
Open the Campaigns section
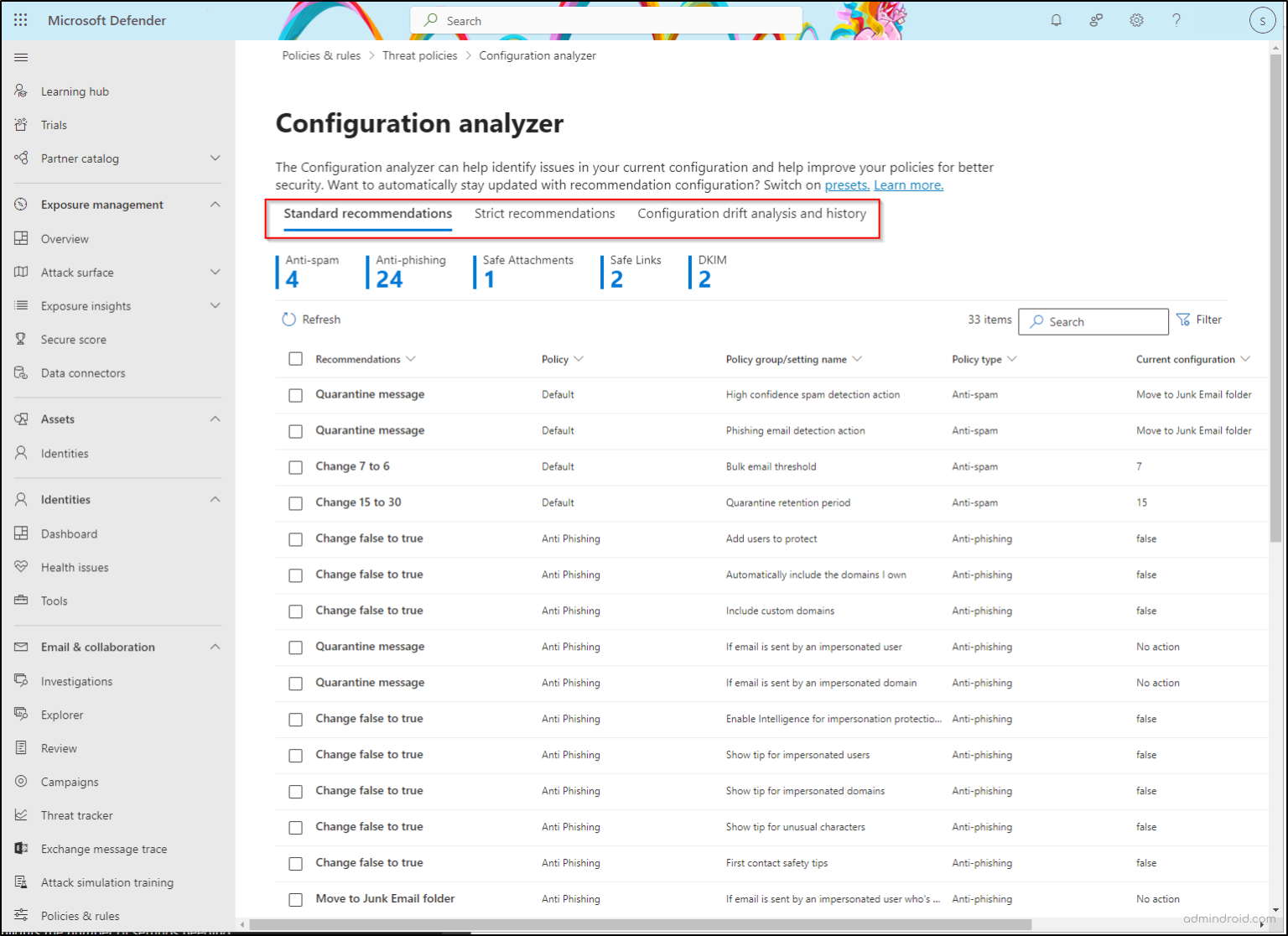(x=70, y=781)
